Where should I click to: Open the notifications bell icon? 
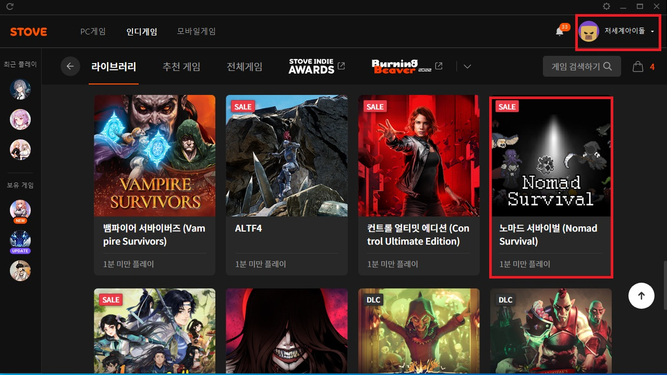click(x=560, y=31)
